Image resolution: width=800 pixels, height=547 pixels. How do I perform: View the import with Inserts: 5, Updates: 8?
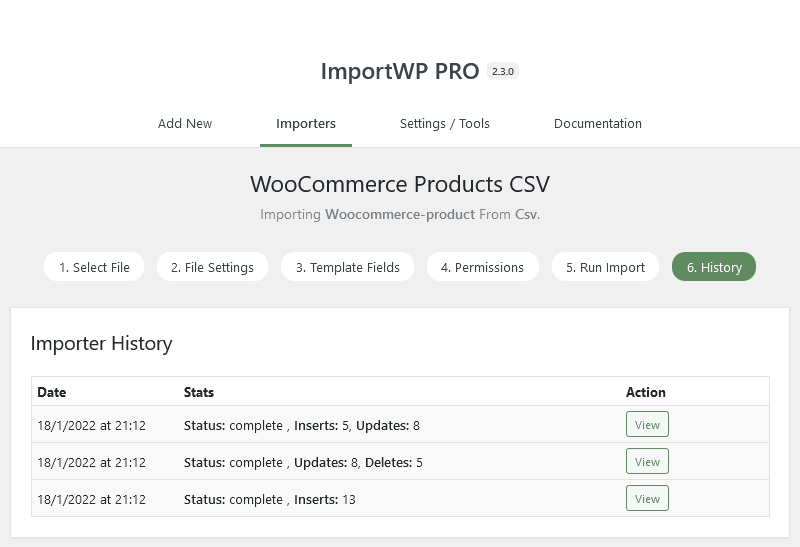pos(647,425)
